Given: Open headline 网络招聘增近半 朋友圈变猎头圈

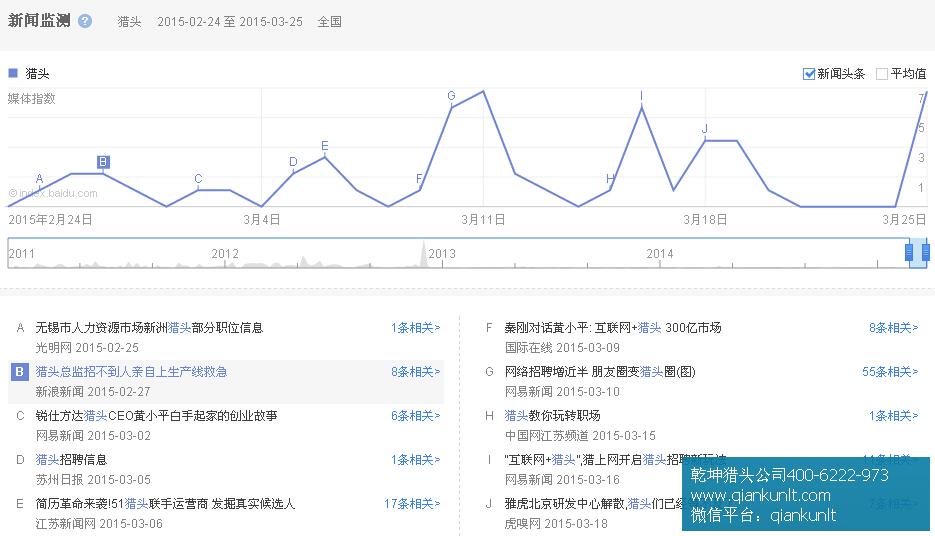Looking at the screenshot, I should [599, 372].
